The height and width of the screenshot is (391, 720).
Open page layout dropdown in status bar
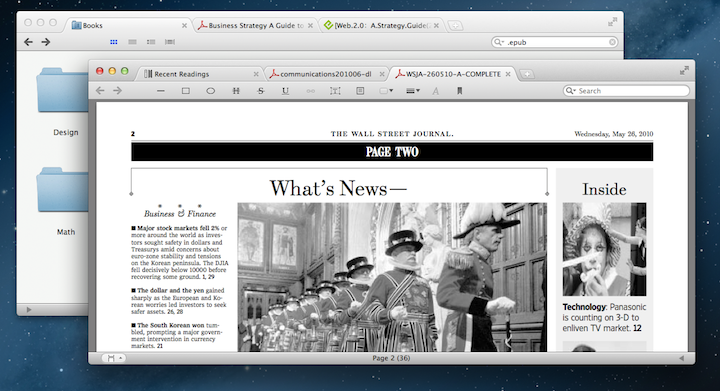coord(113,358)
